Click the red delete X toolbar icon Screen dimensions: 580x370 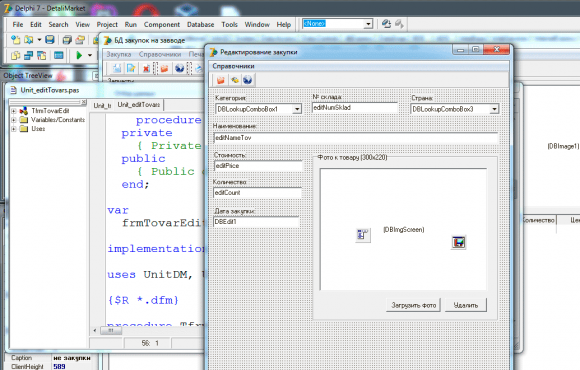[x=146, y=68]
